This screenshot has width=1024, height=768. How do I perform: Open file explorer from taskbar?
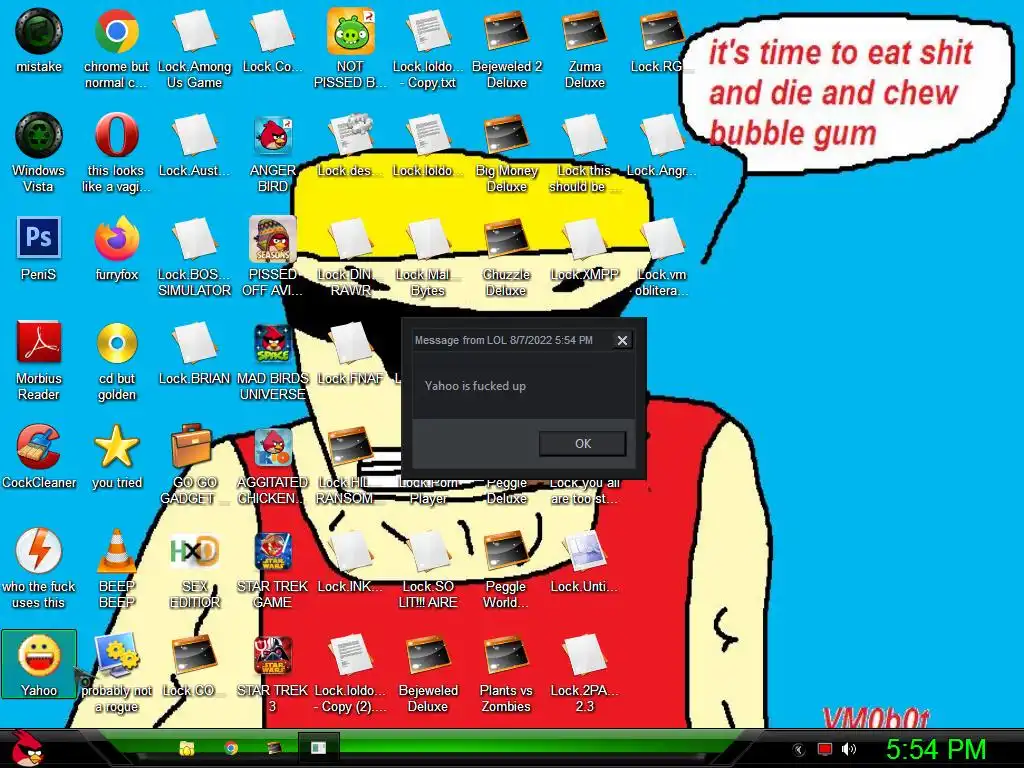[x=187, y=748]
